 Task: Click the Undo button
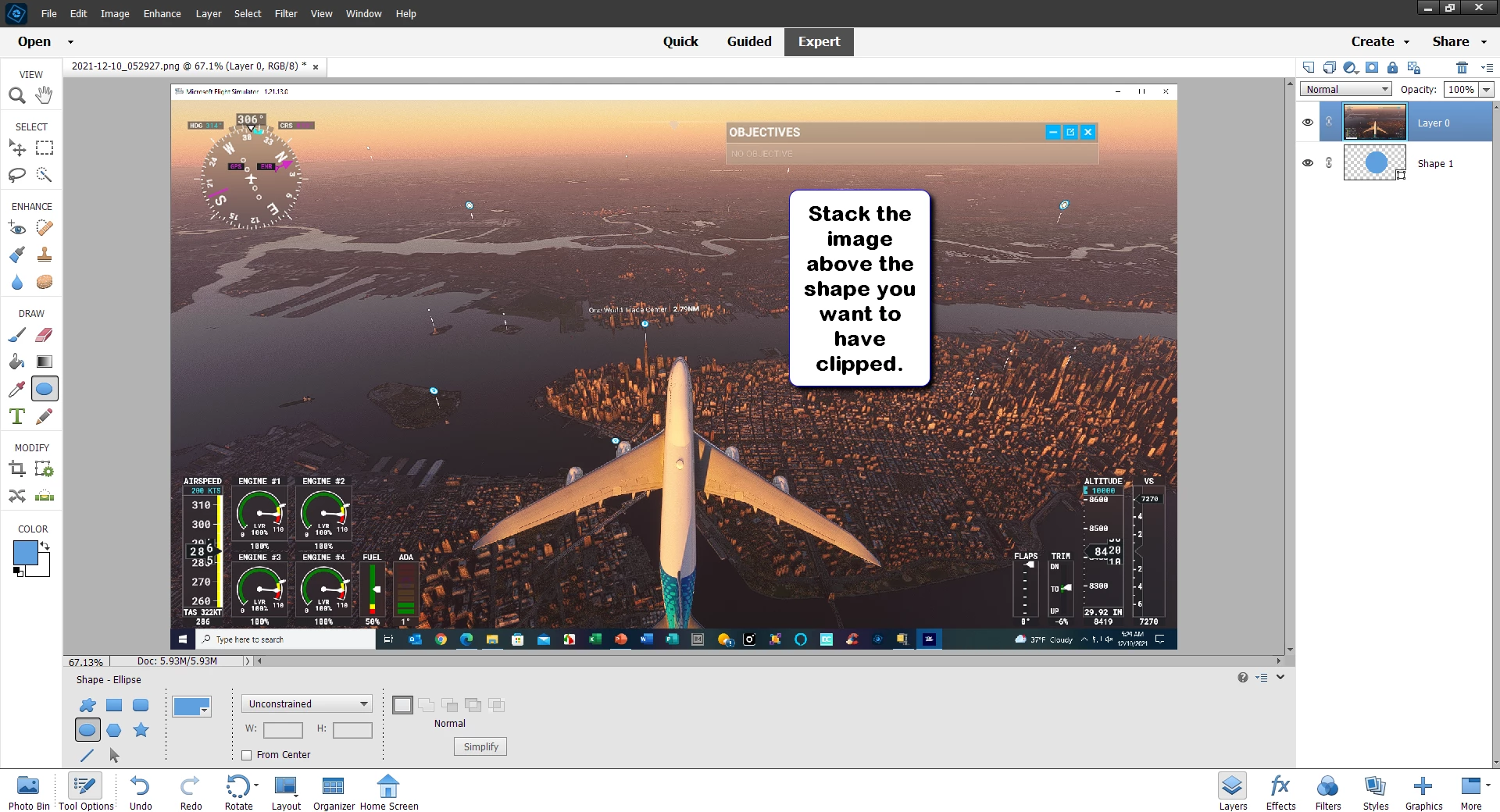coord(141,792)
